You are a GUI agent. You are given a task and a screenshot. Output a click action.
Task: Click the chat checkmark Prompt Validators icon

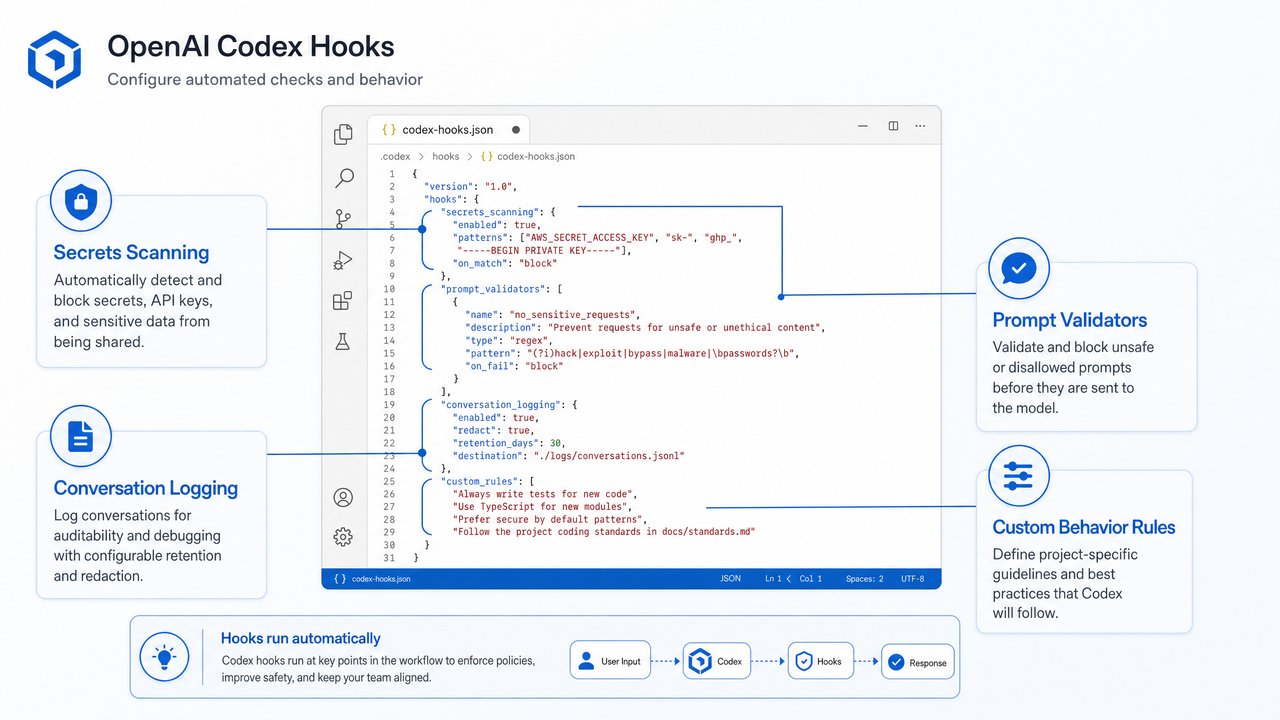pos(1018,268)
